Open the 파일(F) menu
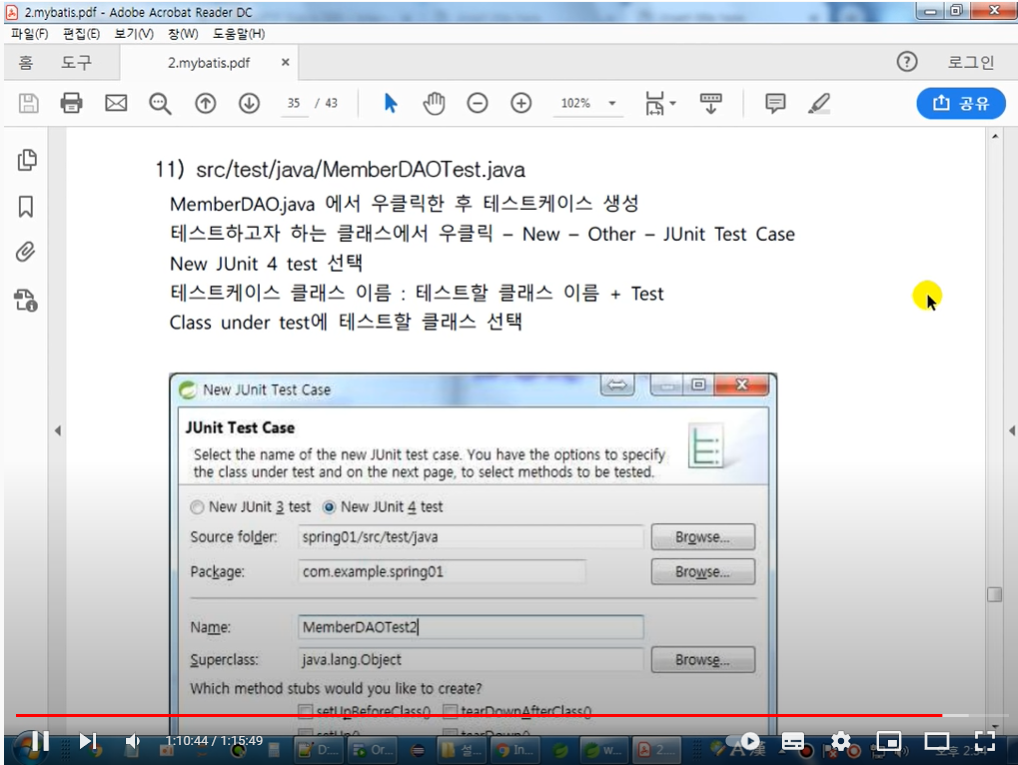Image resolution: width=1018 pixels, height=765 pixels. (29, 34)
